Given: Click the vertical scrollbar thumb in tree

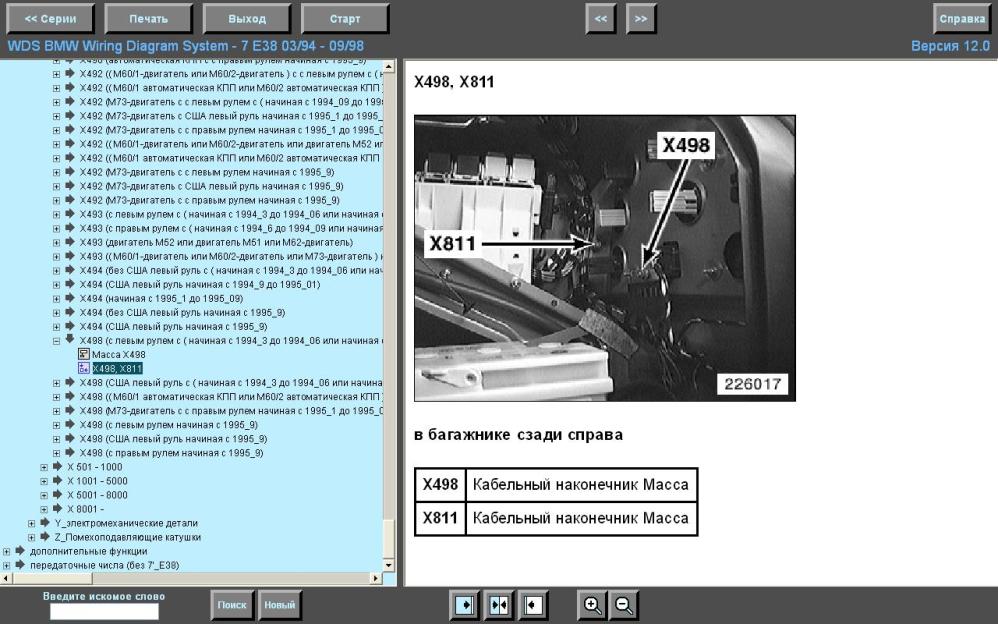Looking at the screenshot, I should point(389,539).
